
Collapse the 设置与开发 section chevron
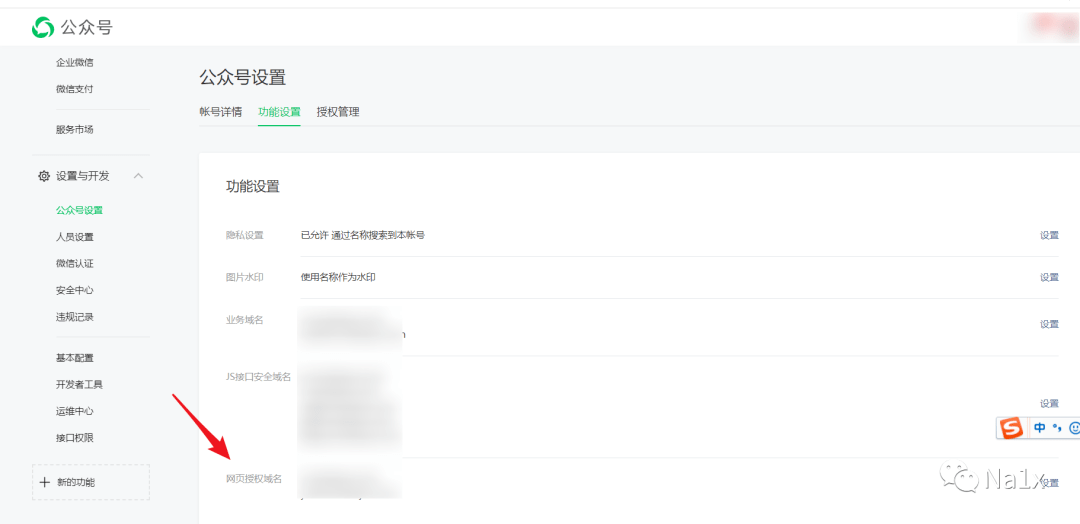coord(138,176)
